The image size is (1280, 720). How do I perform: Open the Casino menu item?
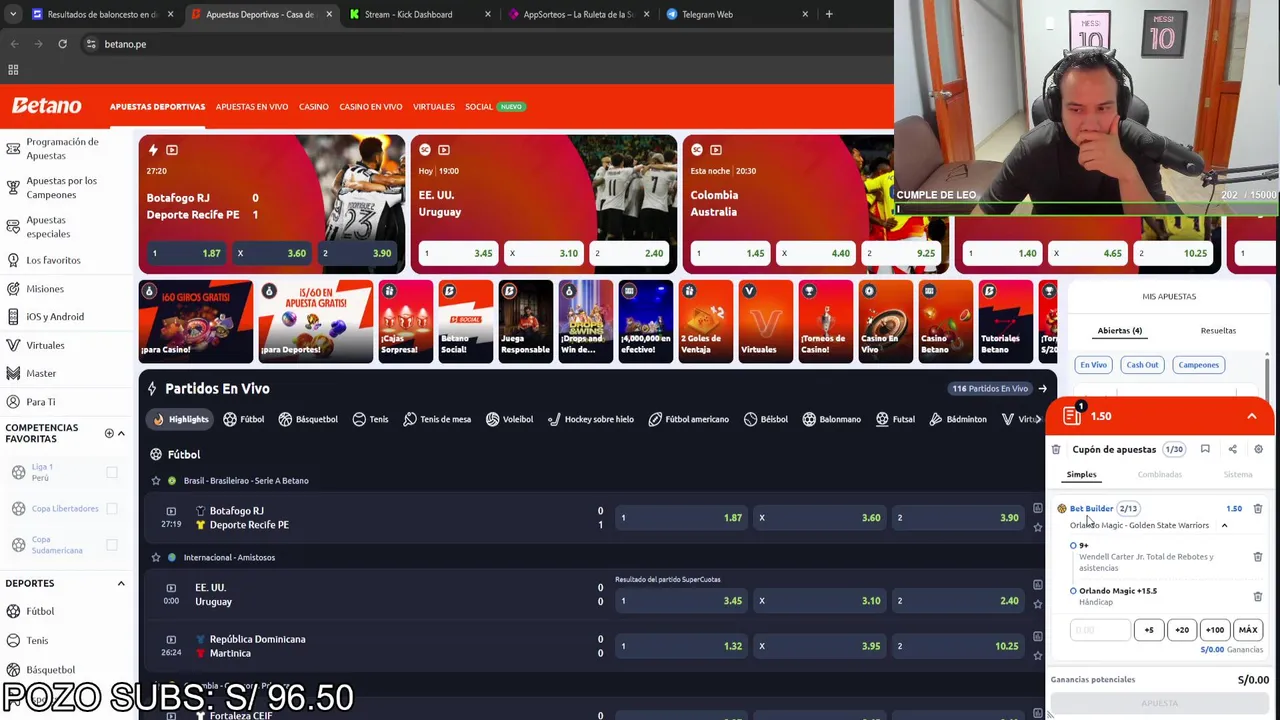(x=314, y=107)
